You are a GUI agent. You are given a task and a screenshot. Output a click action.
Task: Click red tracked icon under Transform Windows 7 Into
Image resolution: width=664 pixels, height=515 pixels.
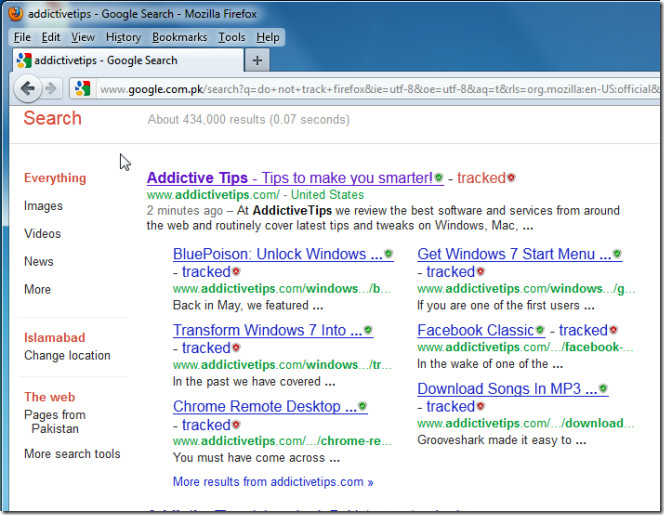point(236,348)
